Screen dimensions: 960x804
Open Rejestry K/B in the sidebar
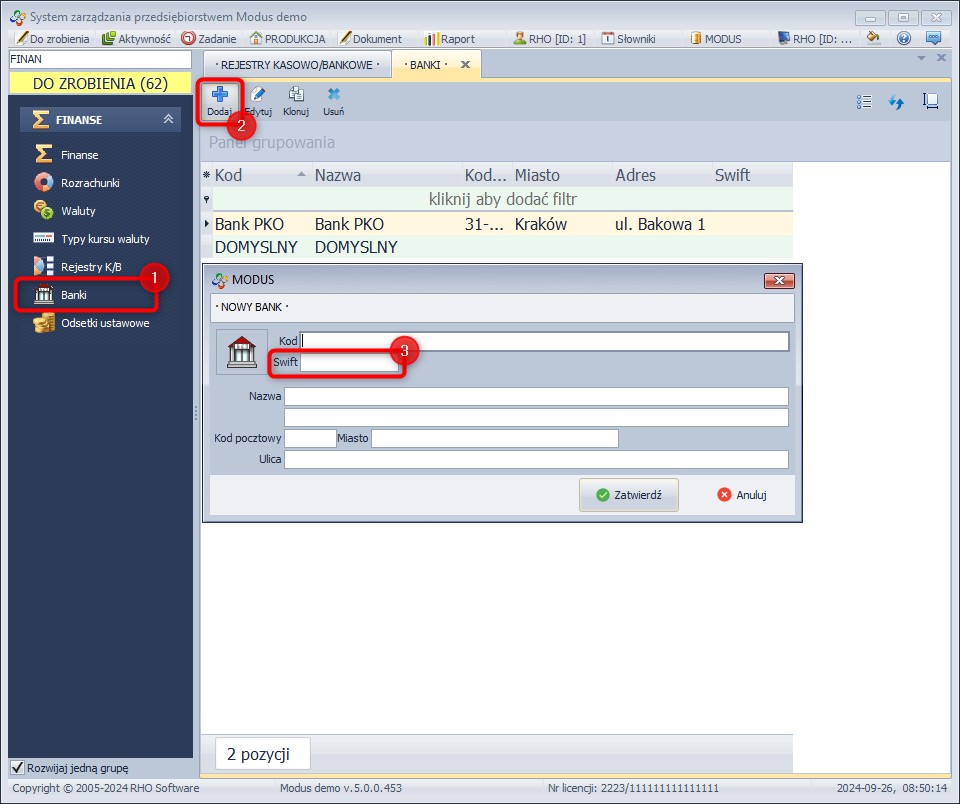(90, 267)
